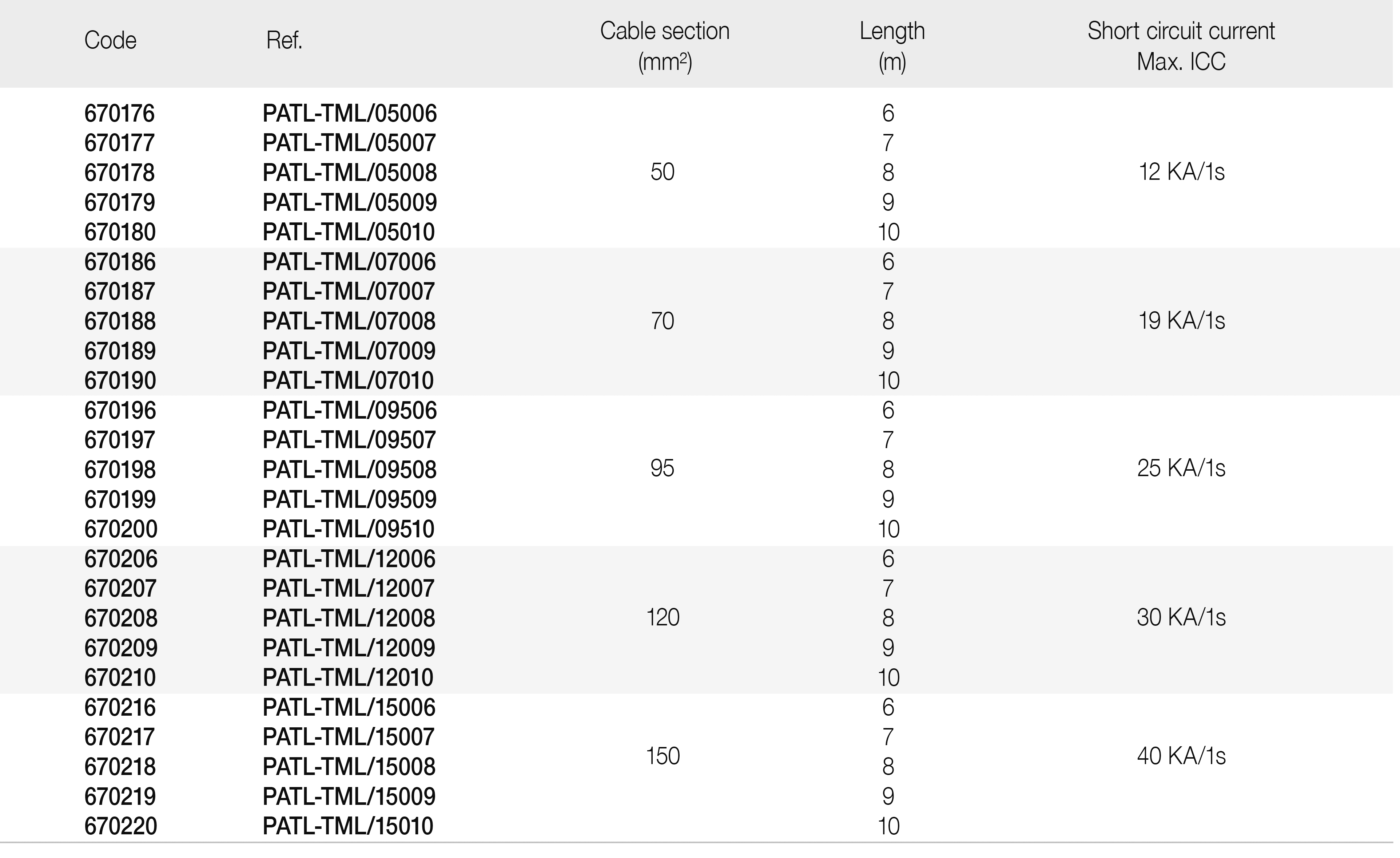Select the 12 KA/1s rating
Viewport: 1400px width, 858px height.
tap(1181, 172)
